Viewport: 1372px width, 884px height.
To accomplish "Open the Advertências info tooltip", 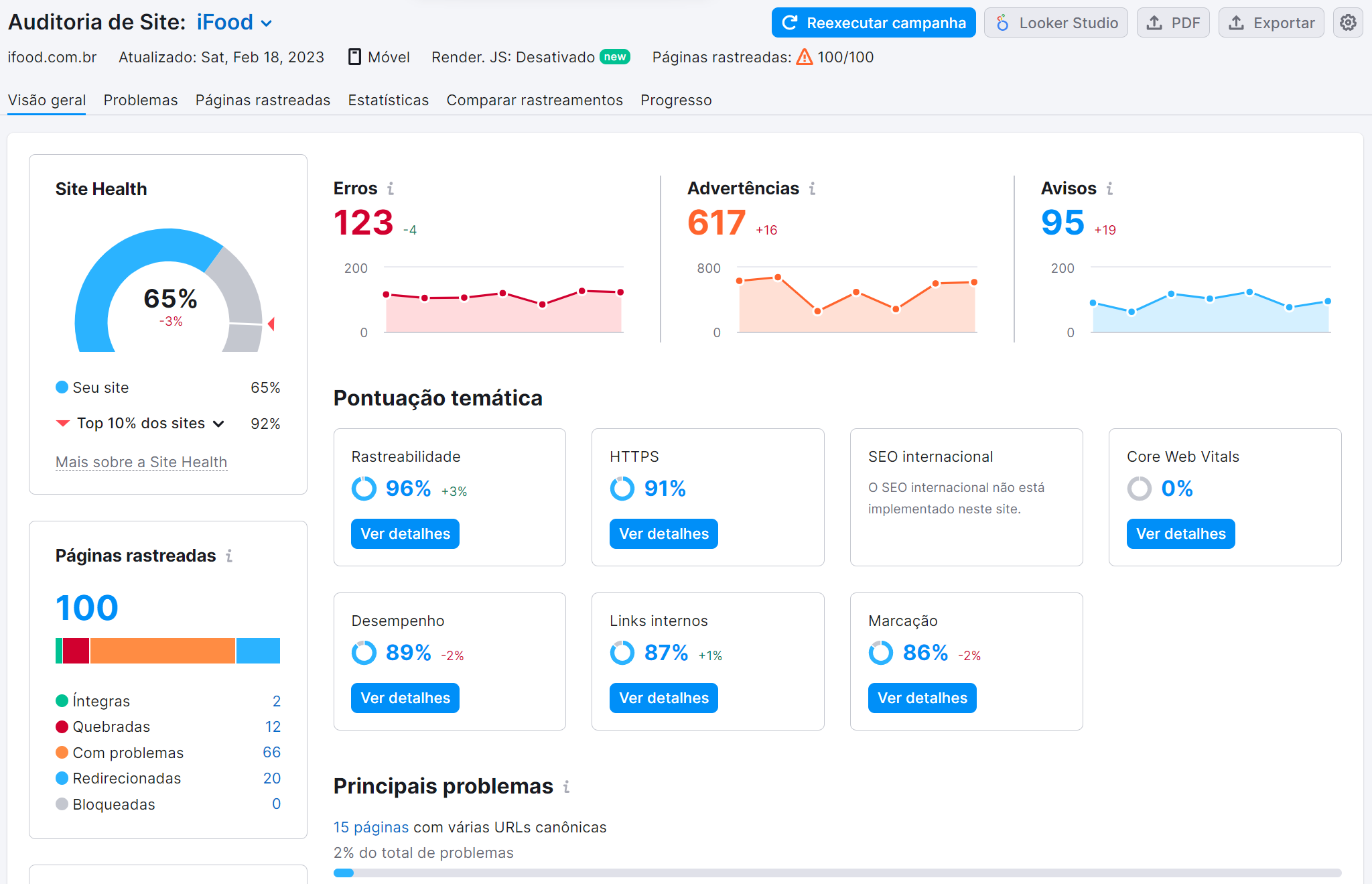I will (811, 189).
